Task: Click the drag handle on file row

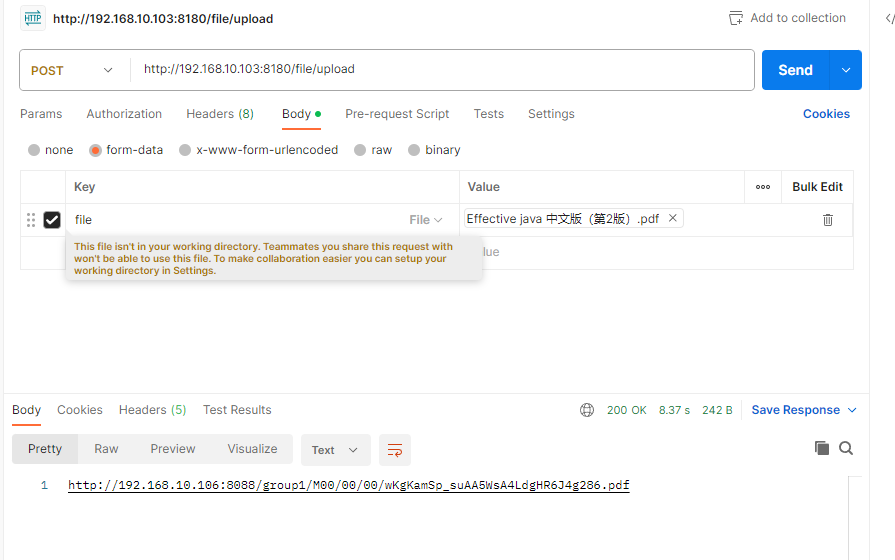Action: pos(31,220)
